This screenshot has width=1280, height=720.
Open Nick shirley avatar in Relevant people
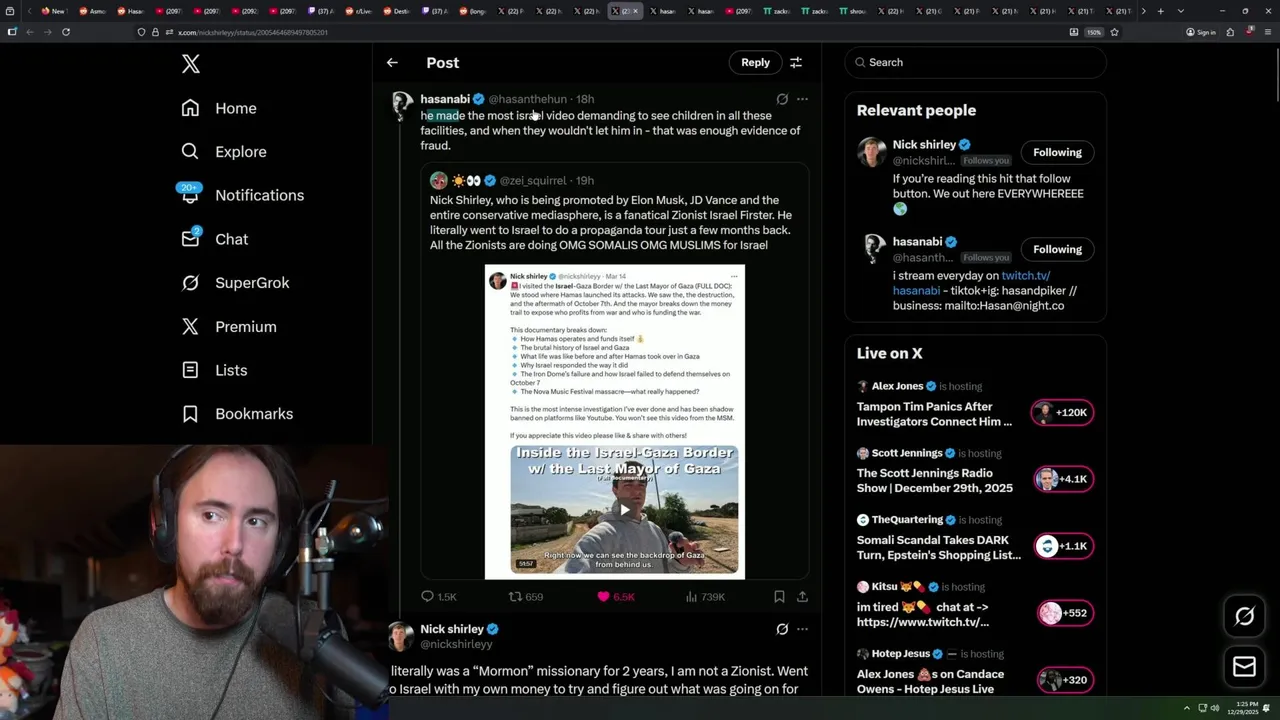[872, 152]
